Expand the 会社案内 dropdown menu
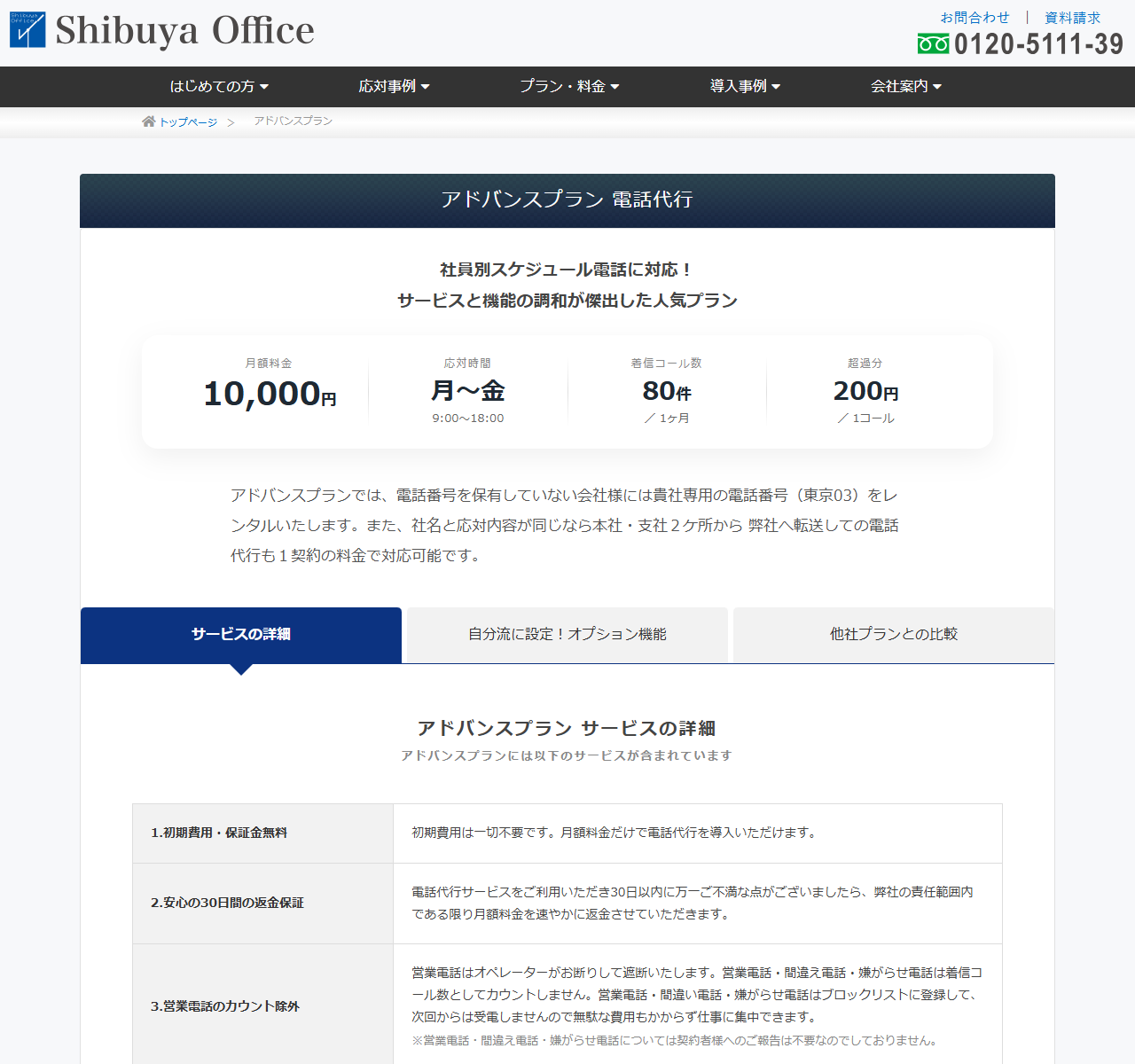Viewport: 1135px width, 1064px height. (906, 86)
